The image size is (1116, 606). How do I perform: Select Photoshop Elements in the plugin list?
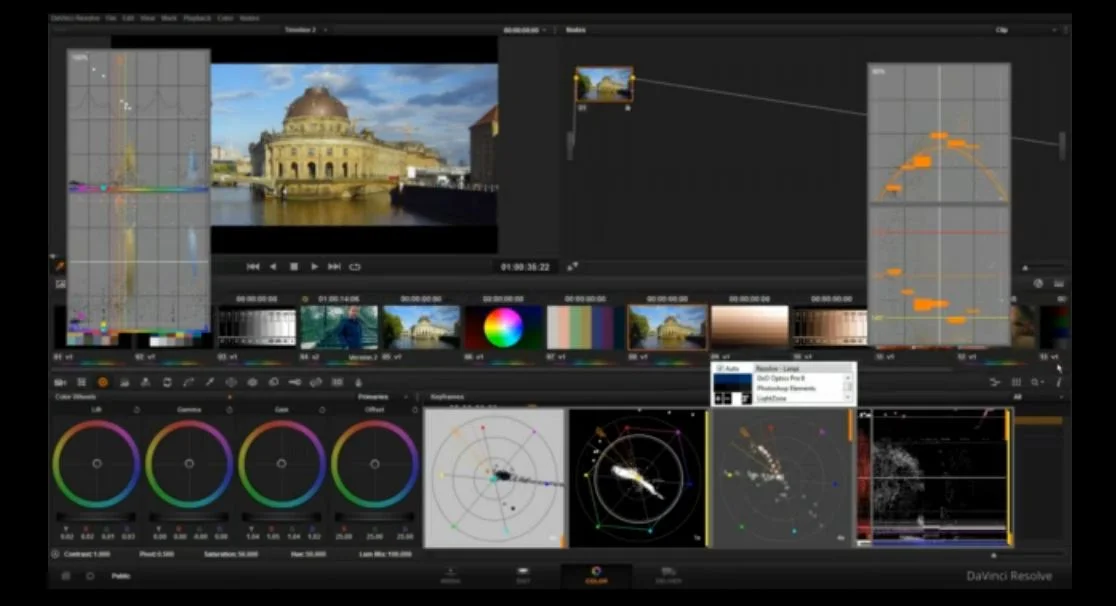(785, 388)
